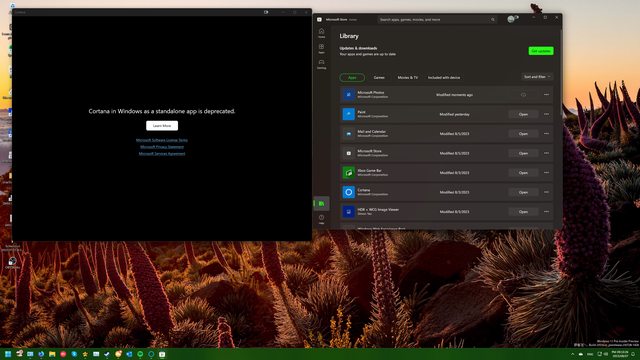Open the Microsoft Privacy Statement link
This screenshot has width=640, height=360.
click(162, 147)
